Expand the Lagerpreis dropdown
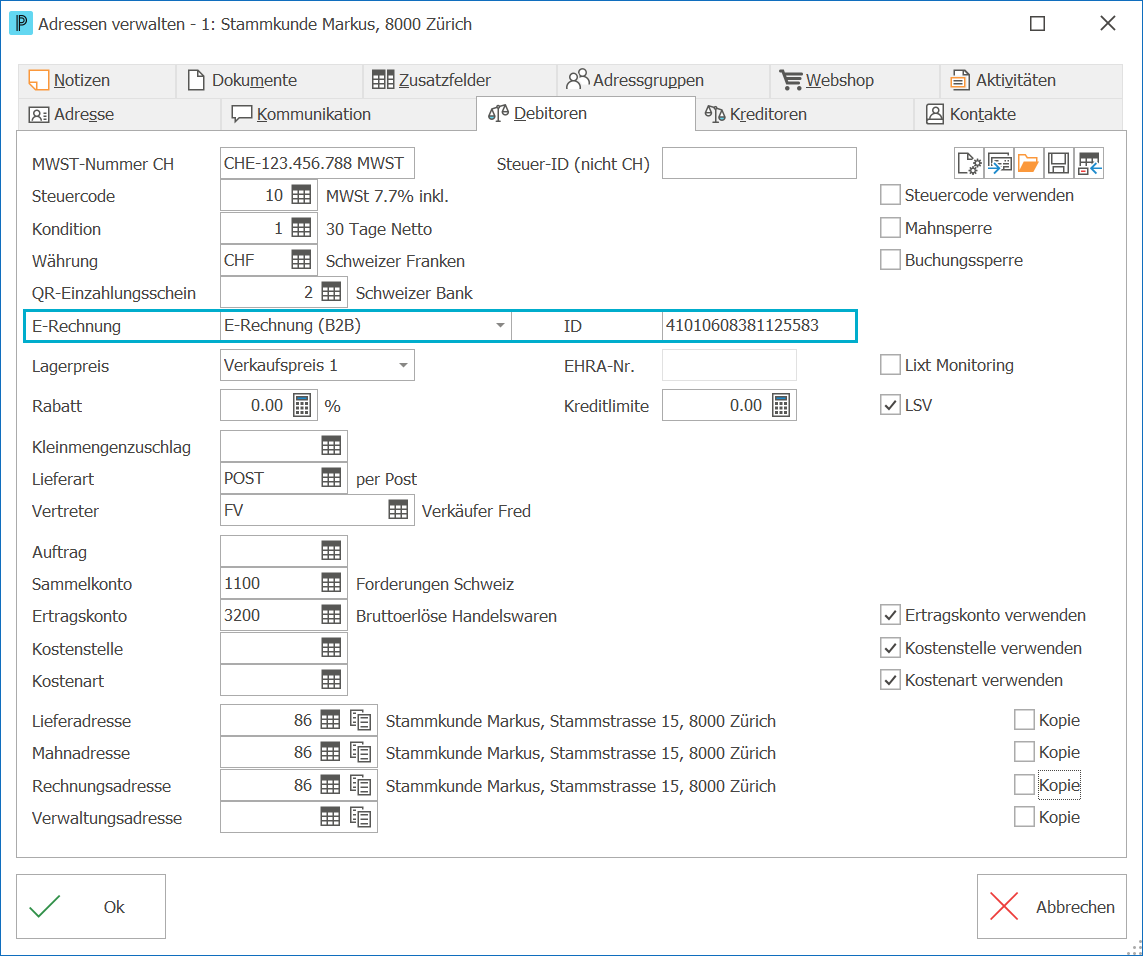 (x=403, y=365)
